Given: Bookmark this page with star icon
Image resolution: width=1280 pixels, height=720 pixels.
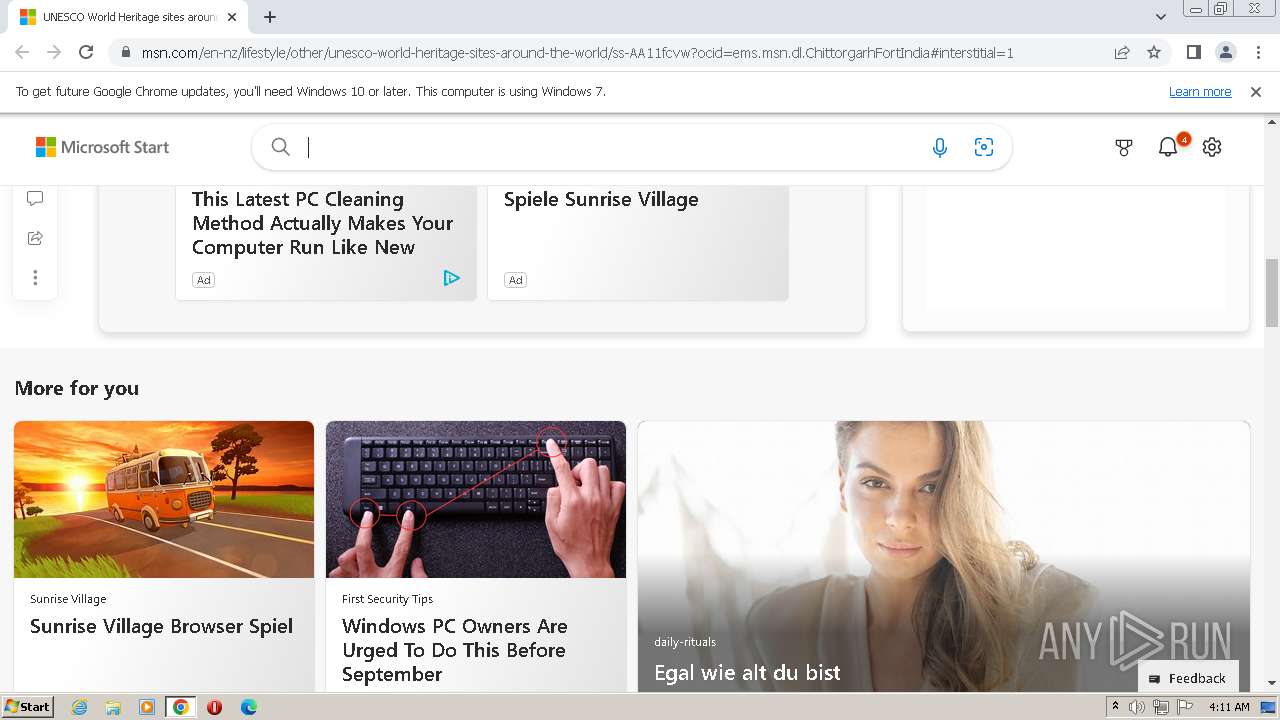Looking at the screenshot, I should pos(1154,52).
